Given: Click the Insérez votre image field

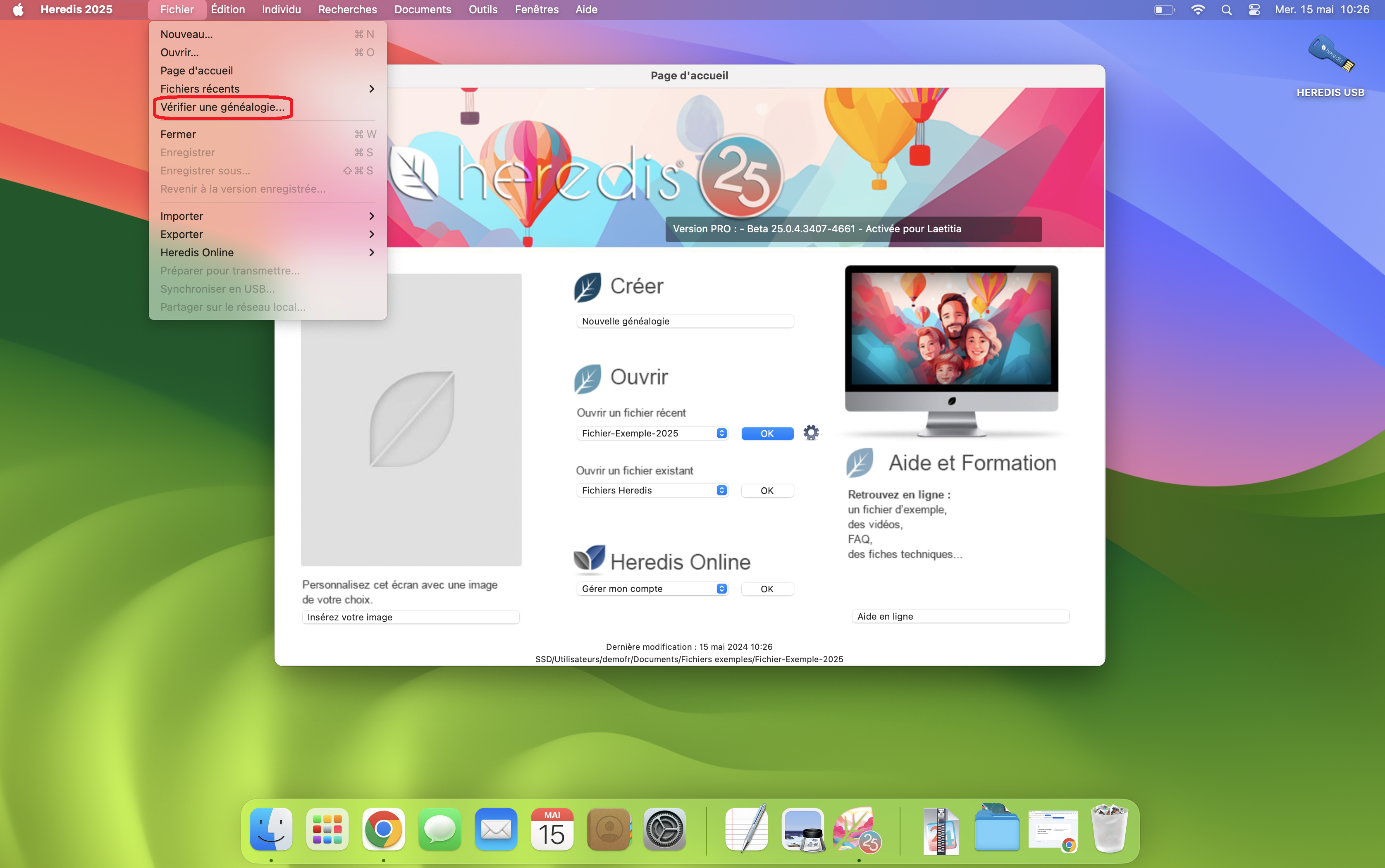Looking at the screenshot, I should click(x=410, y=617).
